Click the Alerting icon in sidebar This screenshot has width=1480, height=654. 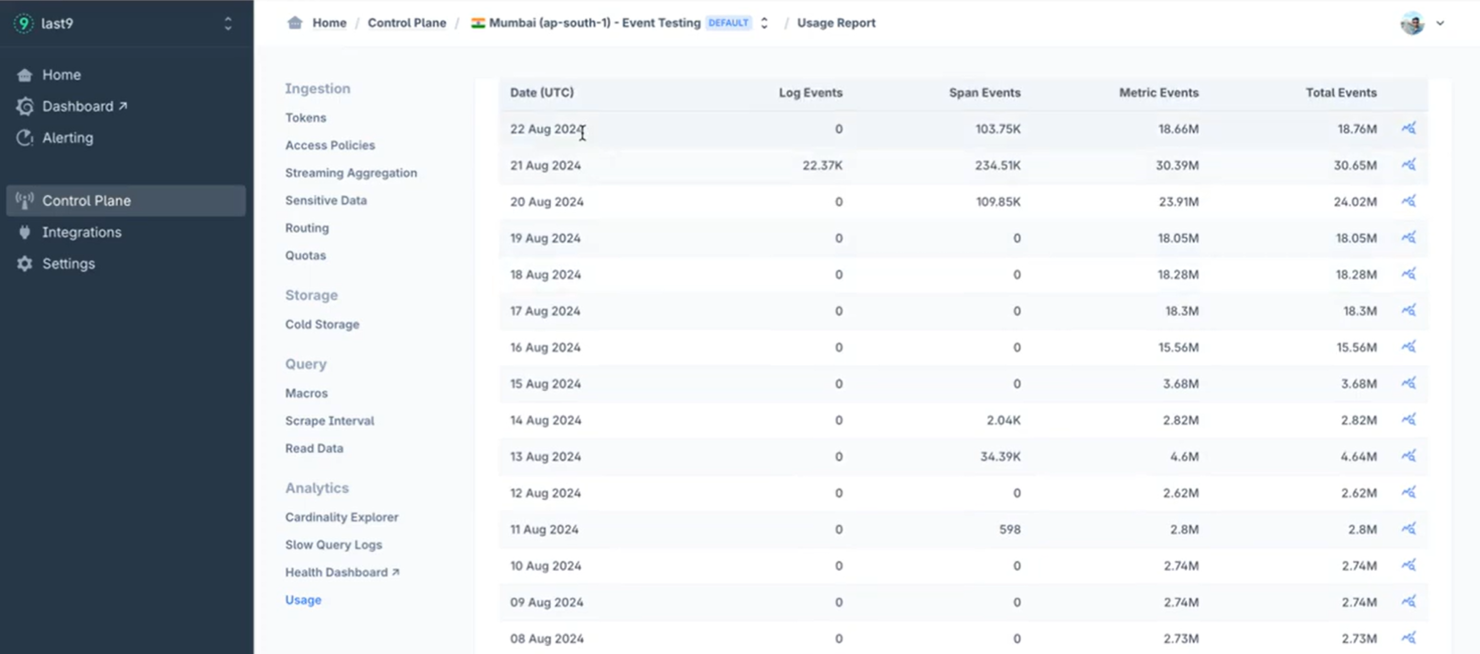[25, 138]
